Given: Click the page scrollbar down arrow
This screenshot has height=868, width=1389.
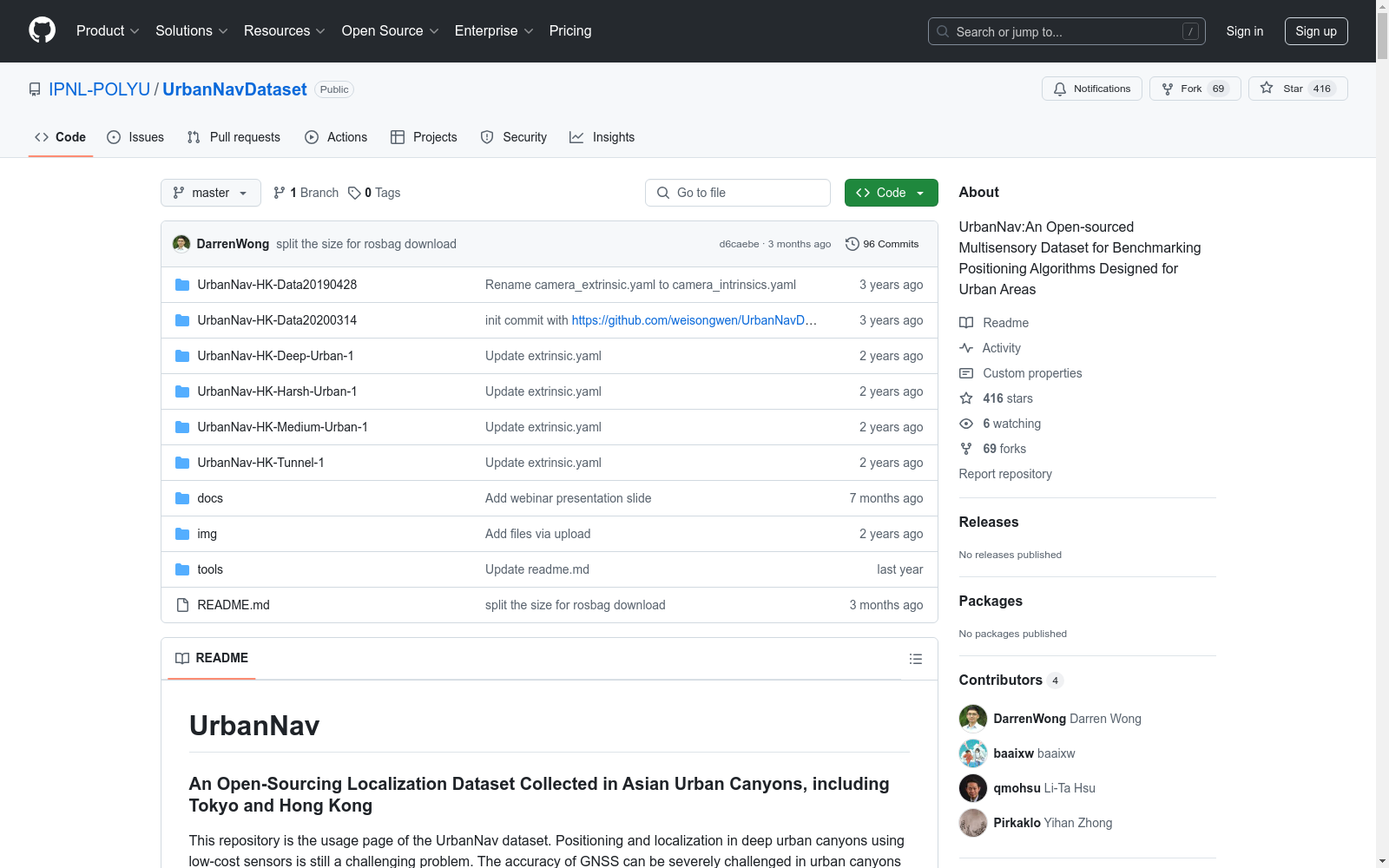Looking at the screenshot, I should (1382, 861).
